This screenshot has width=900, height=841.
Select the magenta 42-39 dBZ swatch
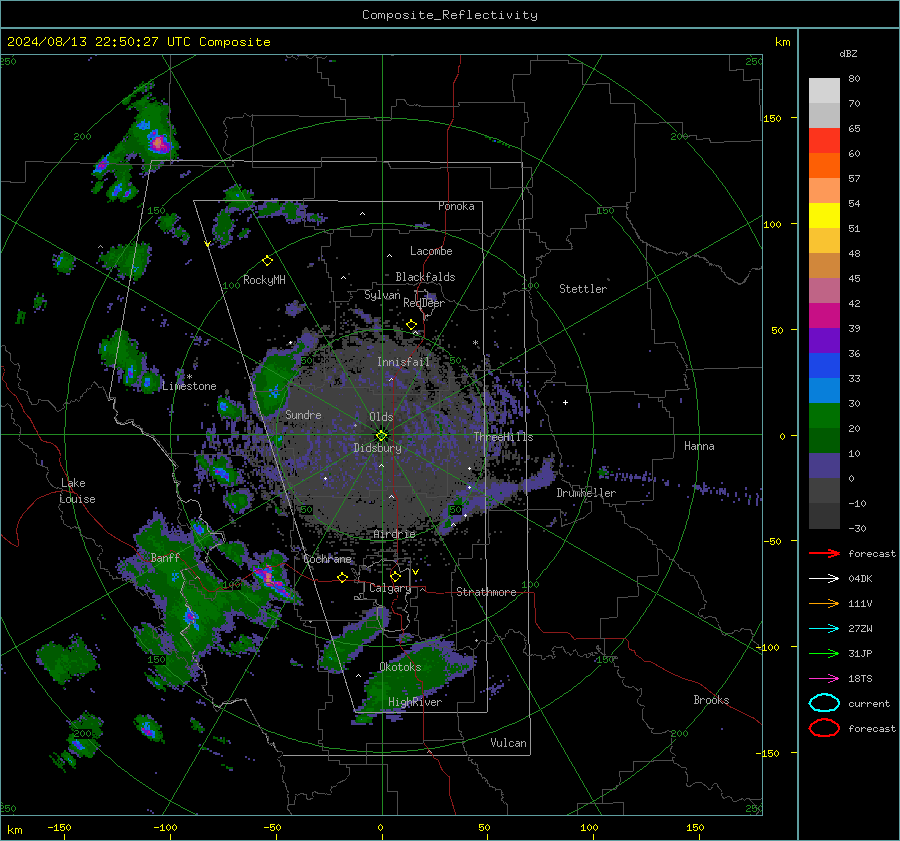click(824, 316)
